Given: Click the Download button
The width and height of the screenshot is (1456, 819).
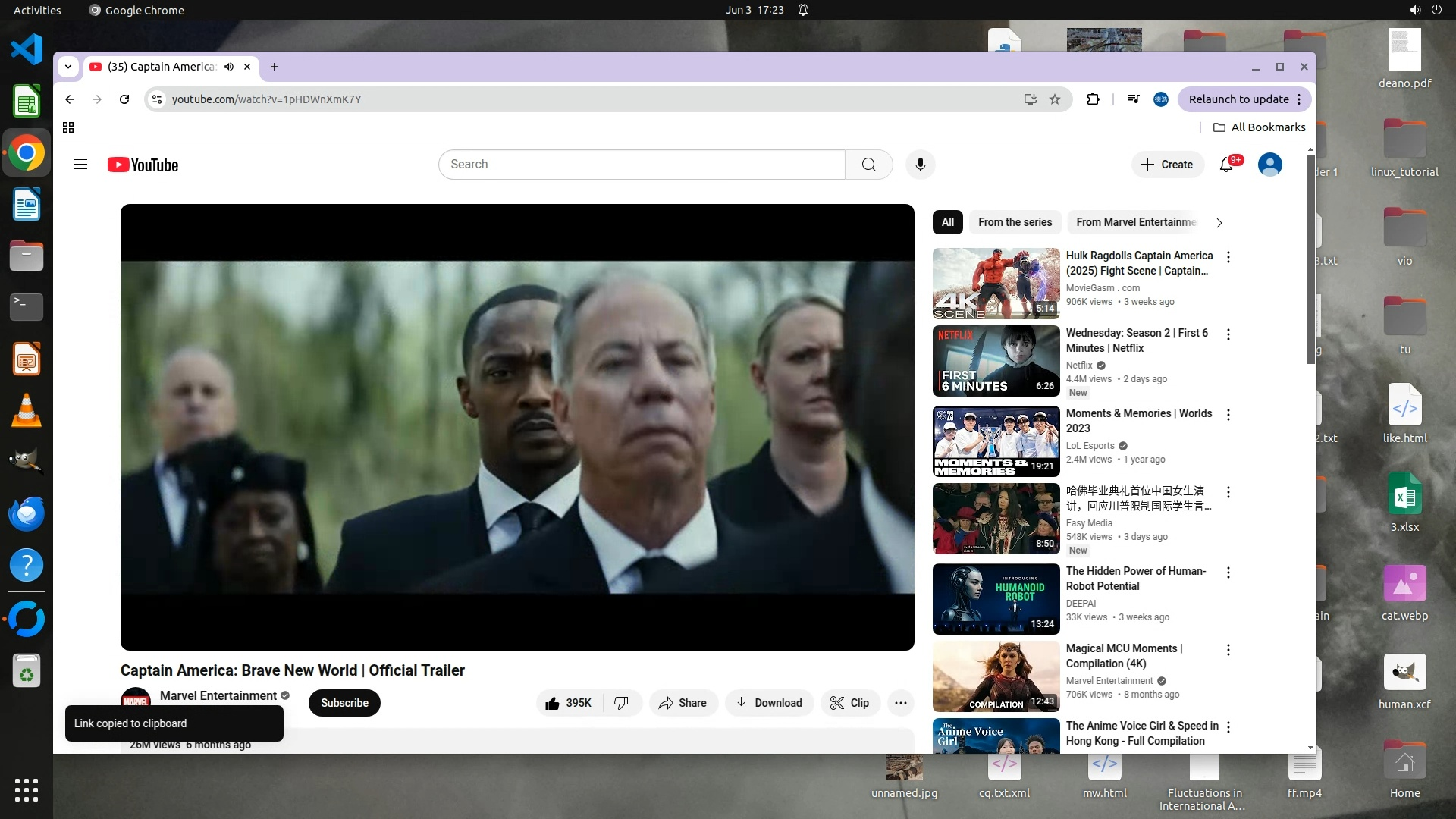Looking at the screenshot, I should (x=769, y=703).
